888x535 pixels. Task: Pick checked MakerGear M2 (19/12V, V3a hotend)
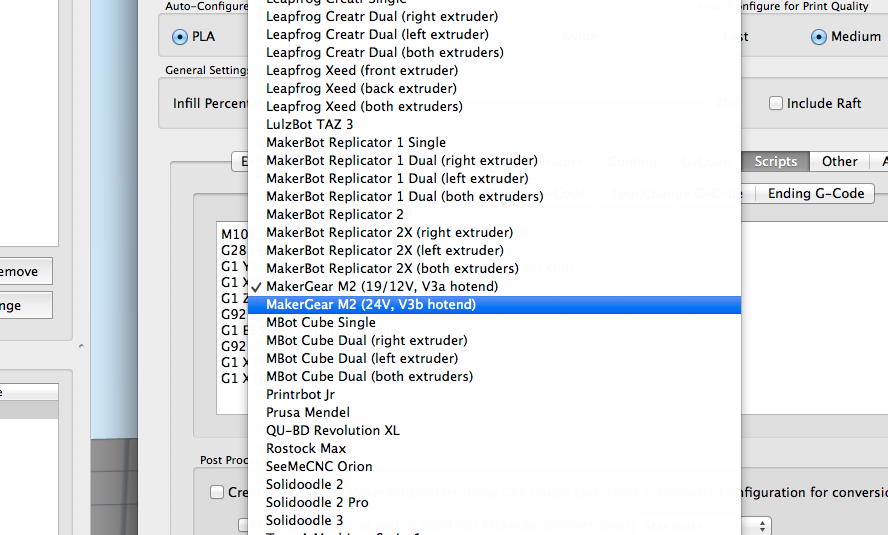coord(381,286)
